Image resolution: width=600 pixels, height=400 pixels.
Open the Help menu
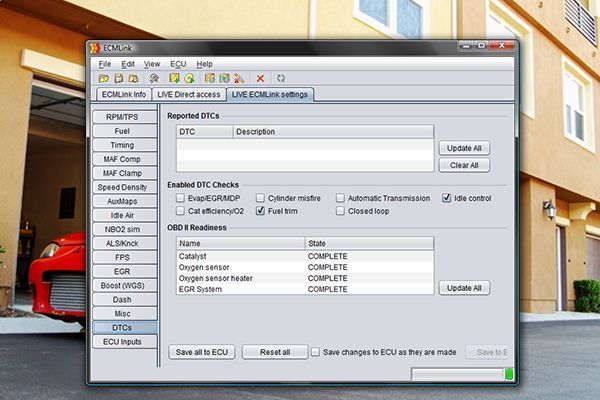coord(204,64)
